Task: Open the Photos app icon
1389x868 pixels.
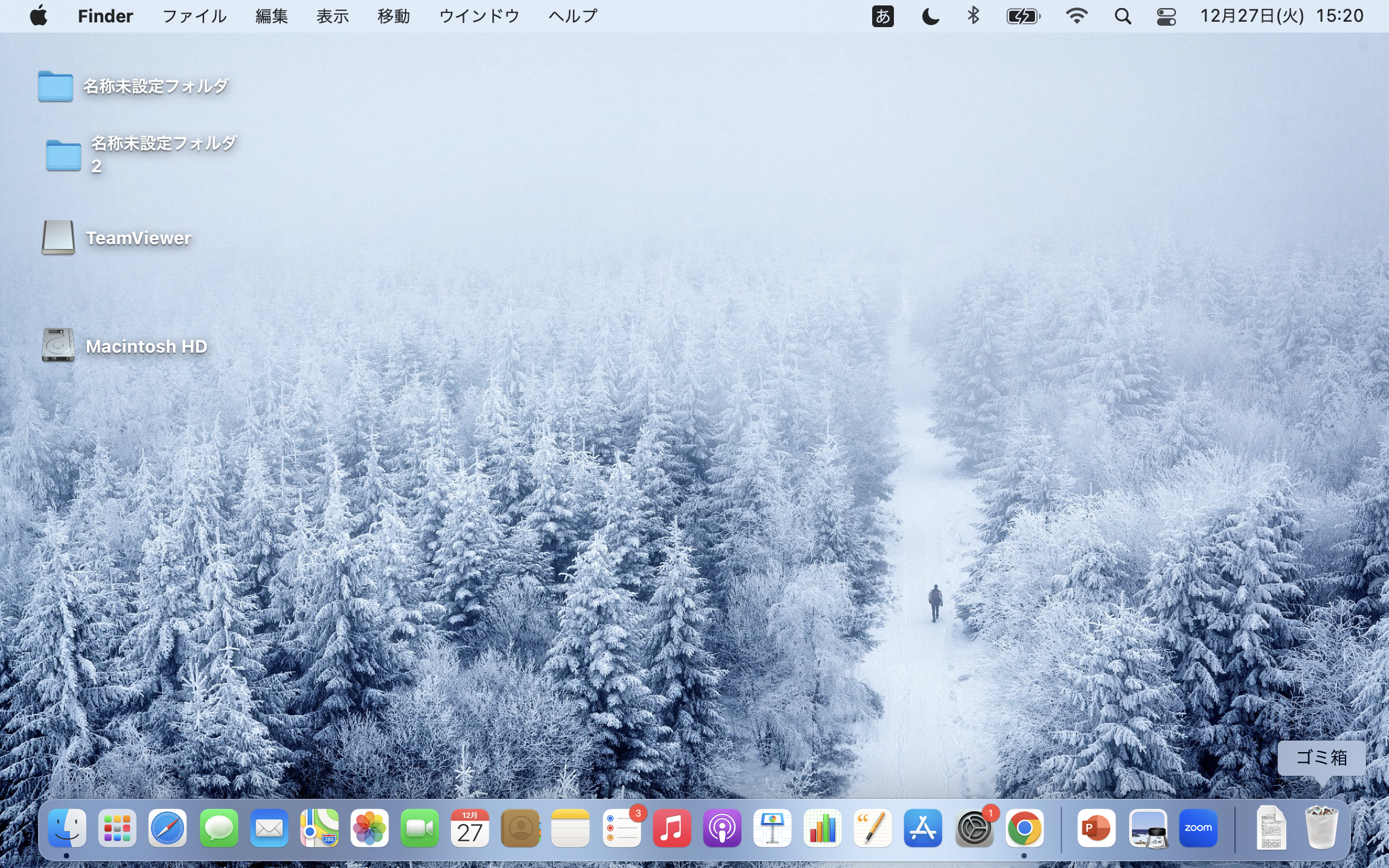Action: point(370,828)
